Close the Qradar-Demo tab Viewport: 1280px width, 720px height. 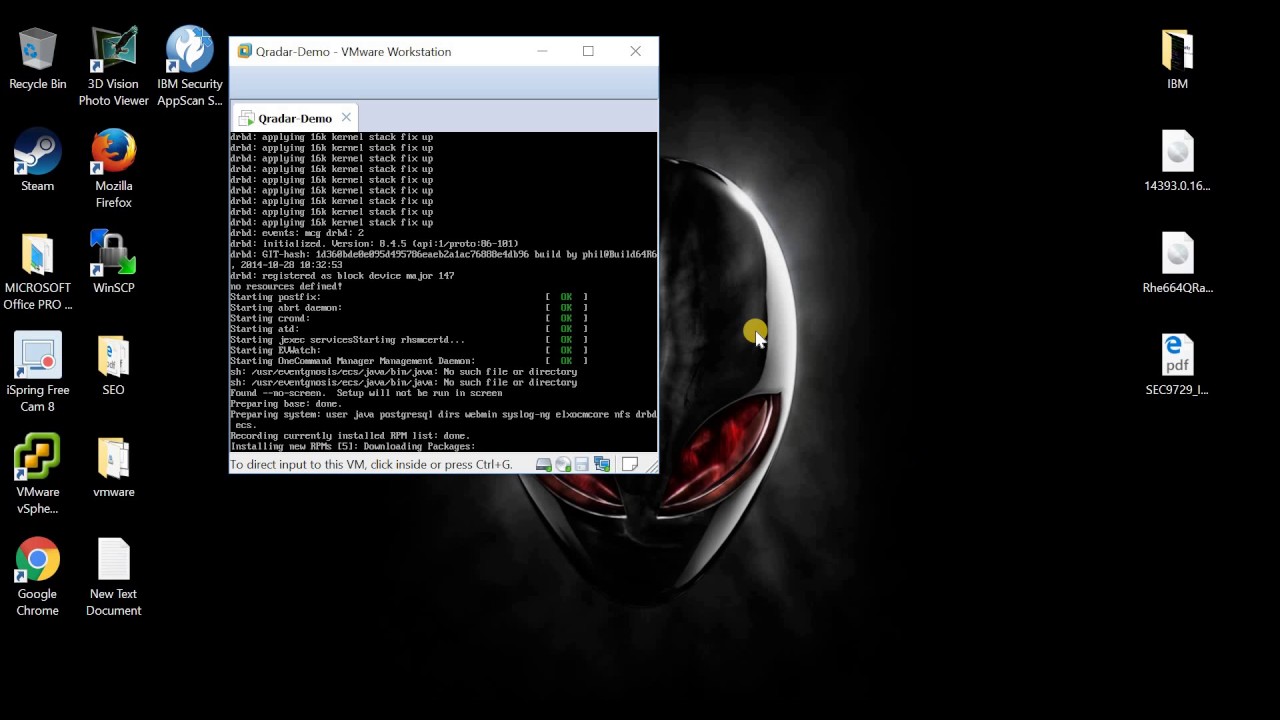point(346,117)
